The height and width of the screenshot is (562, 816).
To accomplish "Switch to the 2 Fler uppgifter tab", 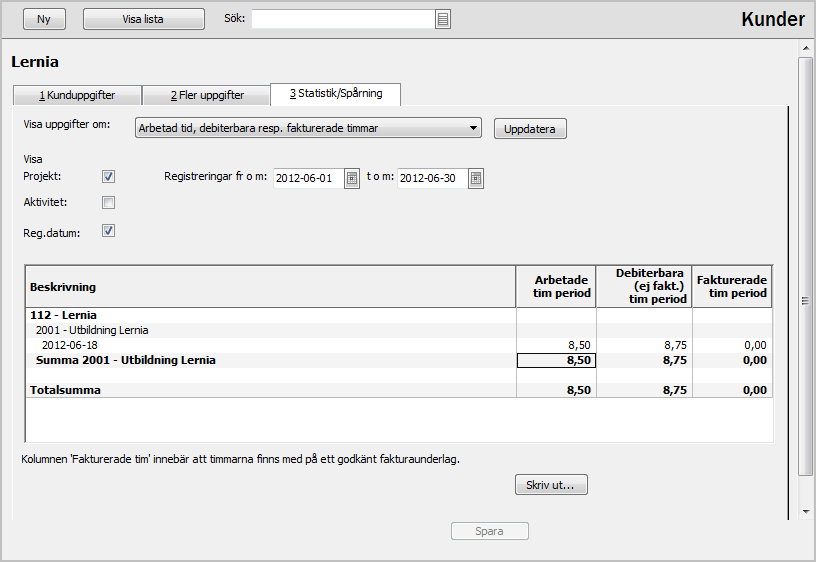I will [x=207, y=95].
